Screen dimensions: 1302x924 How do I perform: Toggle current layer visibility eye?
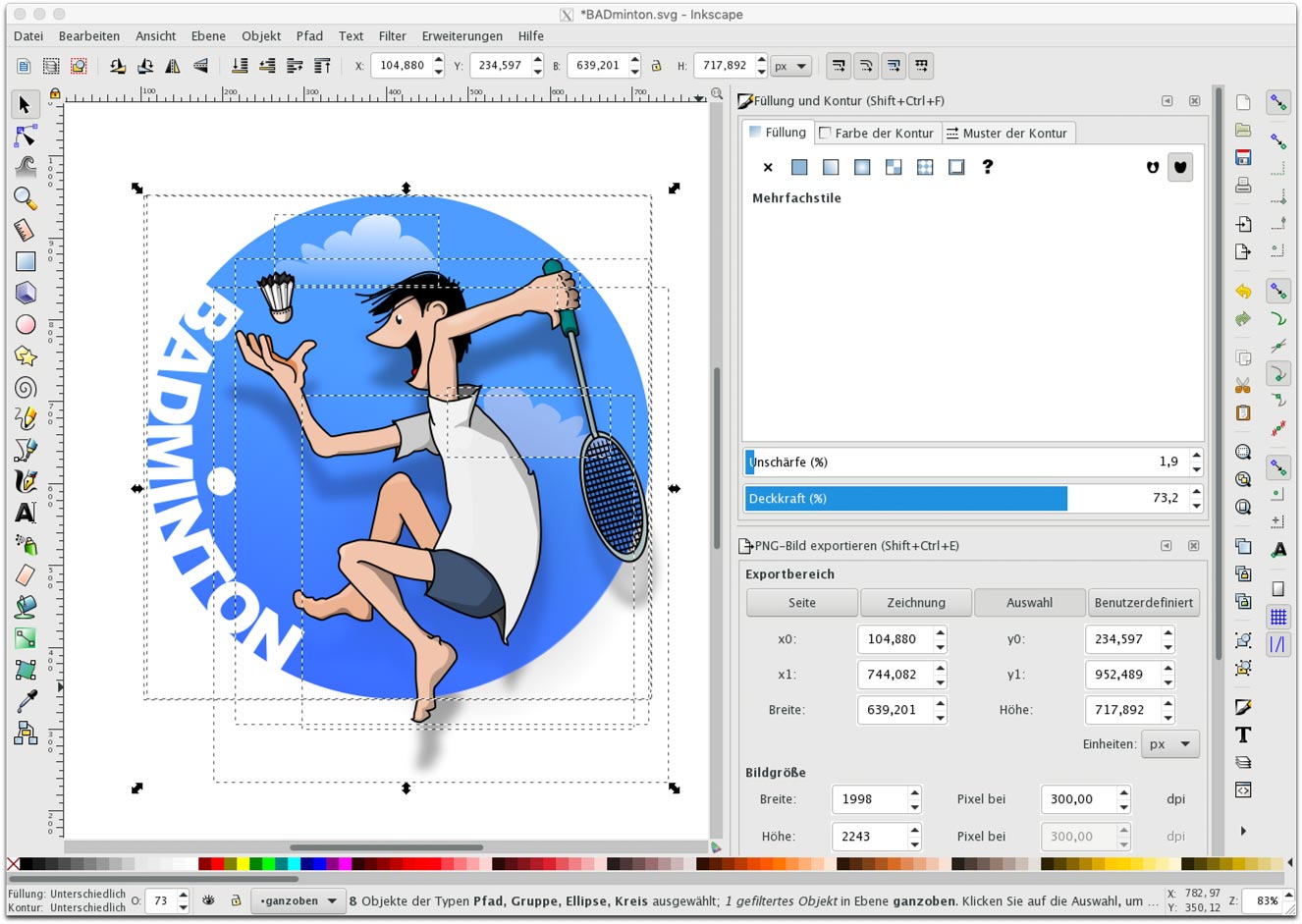pos(208,899)
